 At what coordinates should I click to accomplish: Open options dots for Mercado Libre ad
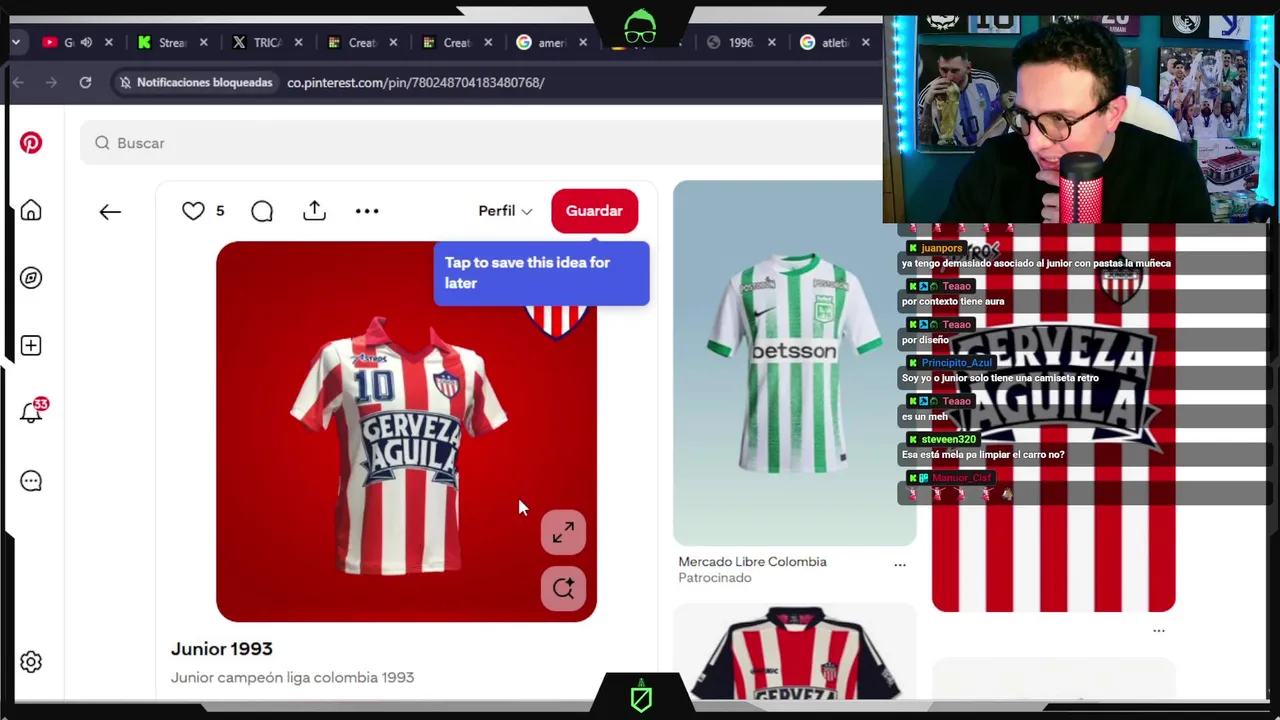coord(900,565)
